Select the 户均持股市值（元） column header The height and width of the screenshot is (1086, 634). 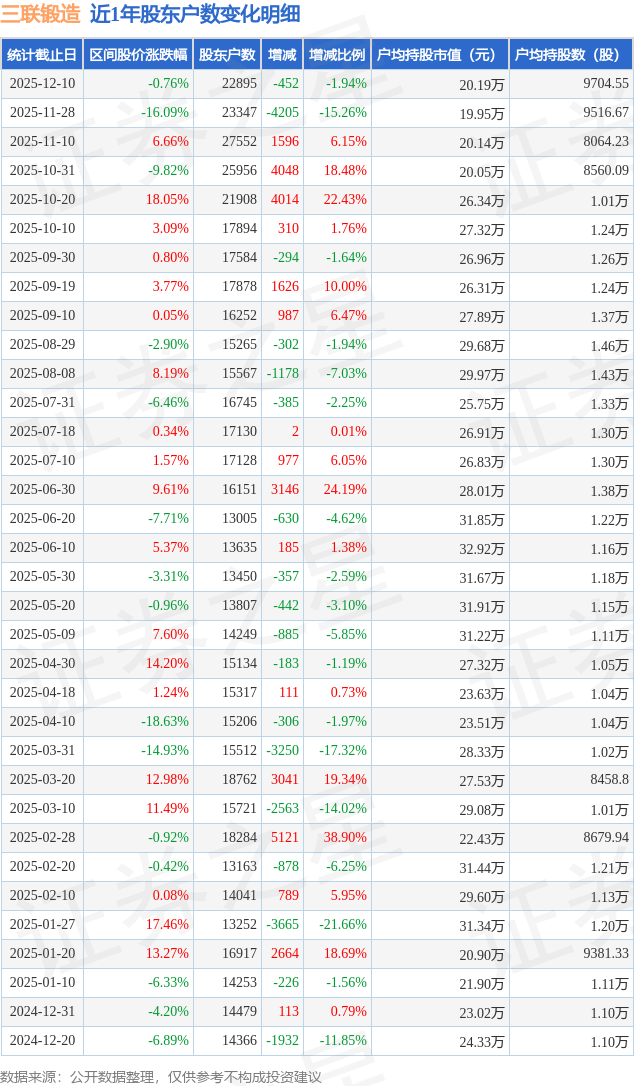tap(439, 55)
